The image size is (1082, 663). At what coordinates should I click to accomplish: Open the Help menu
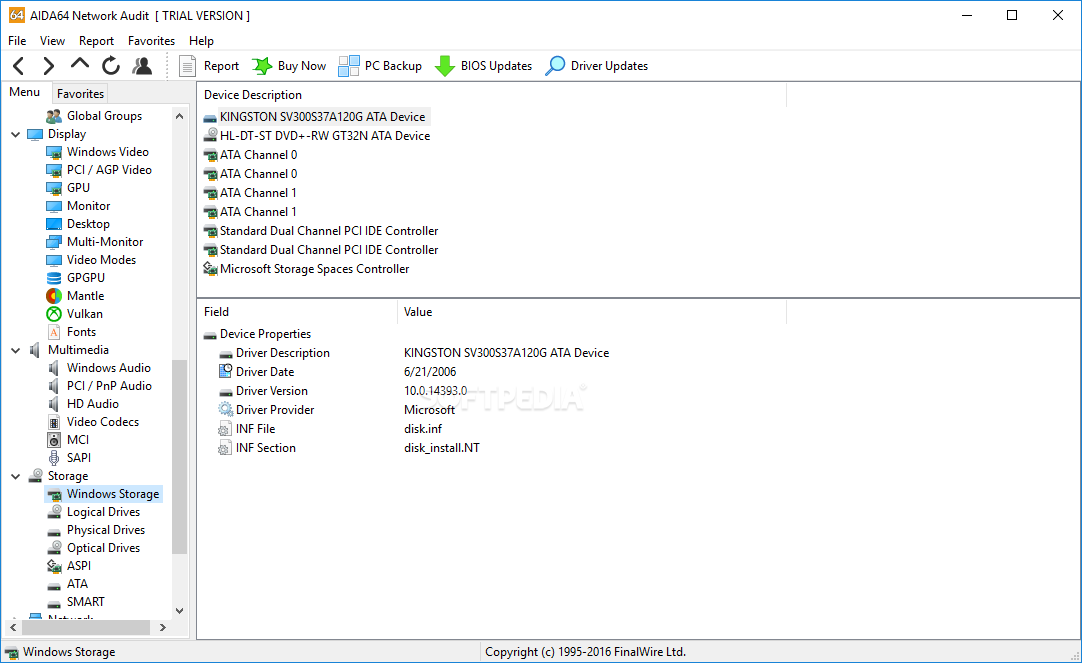coord(201,41)
